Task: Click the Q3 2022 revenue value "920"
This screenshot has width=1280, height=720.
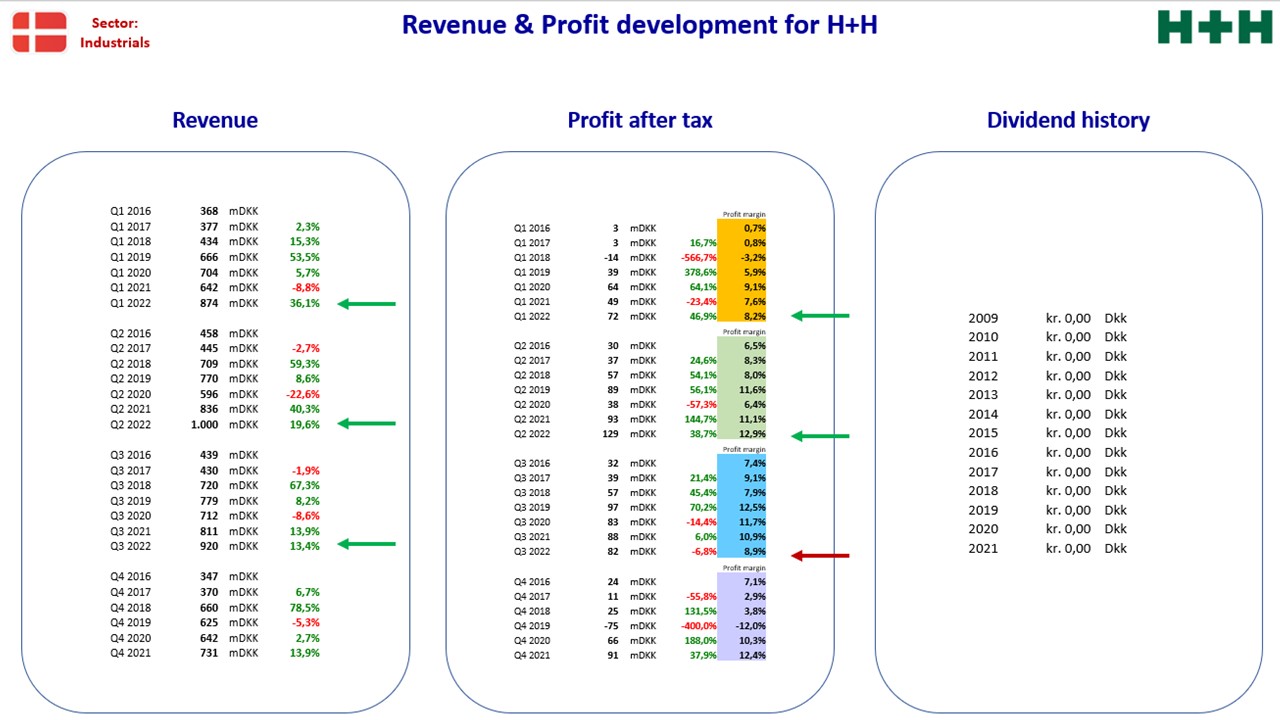Action: click(208, 546)
